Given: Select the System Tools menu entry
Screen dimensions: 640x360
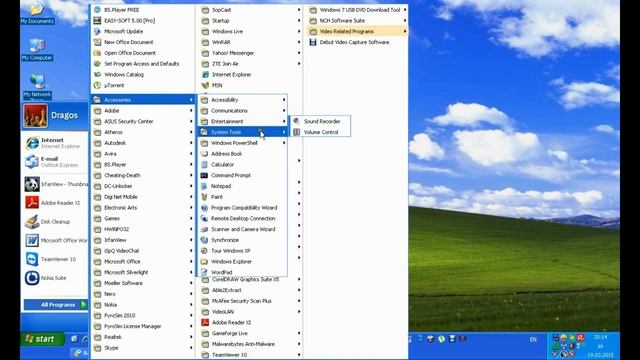Looking at the screenshot, I should click(242, 132).
